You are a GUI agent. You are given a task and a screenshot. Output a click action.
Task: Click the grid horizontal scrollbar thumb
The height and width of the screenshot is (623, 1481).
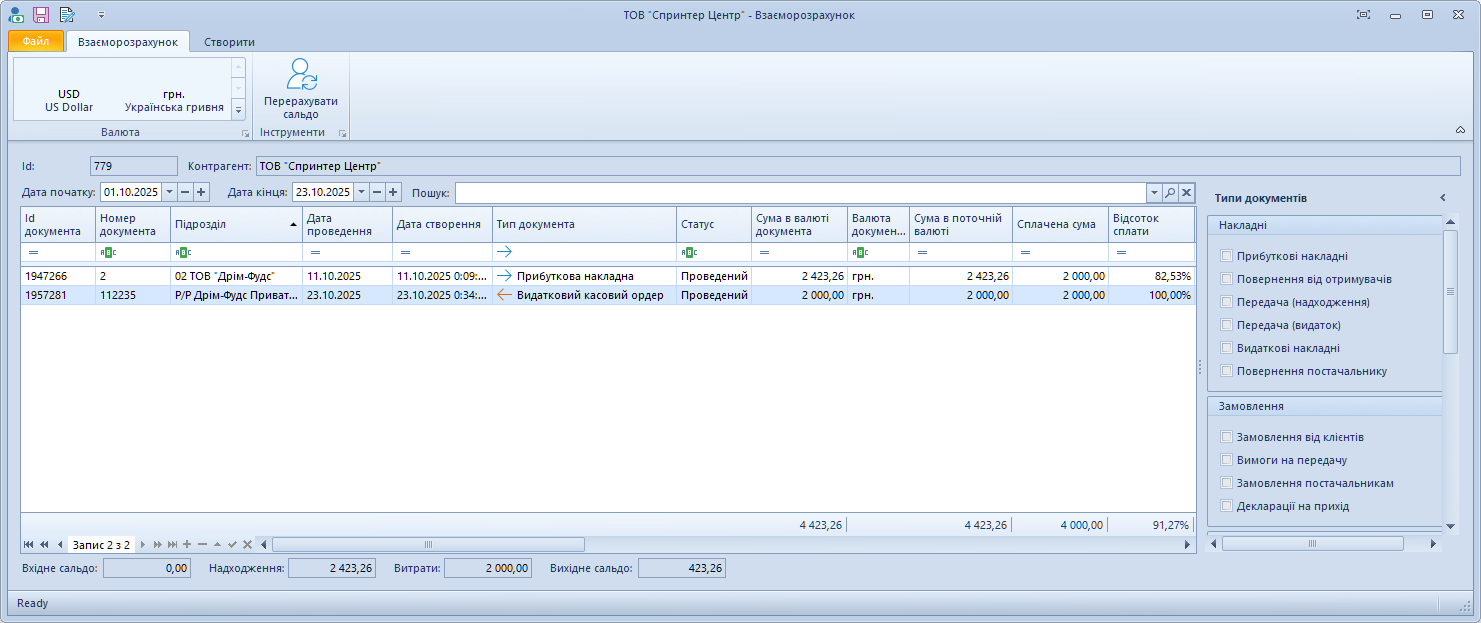(x=428, y=545)
